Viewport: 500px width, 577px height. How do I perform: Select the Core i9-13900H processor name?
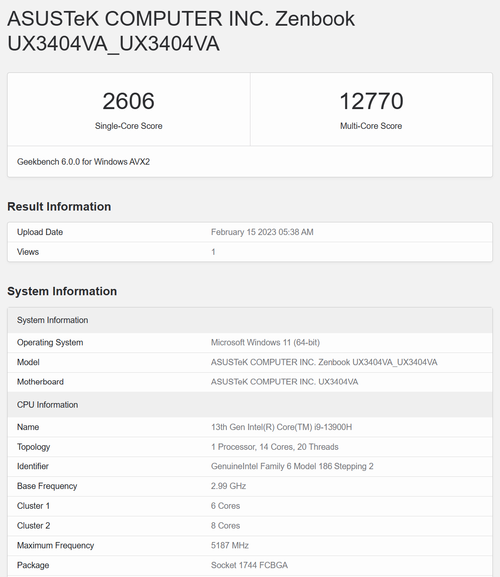click(x=281, y=427)
